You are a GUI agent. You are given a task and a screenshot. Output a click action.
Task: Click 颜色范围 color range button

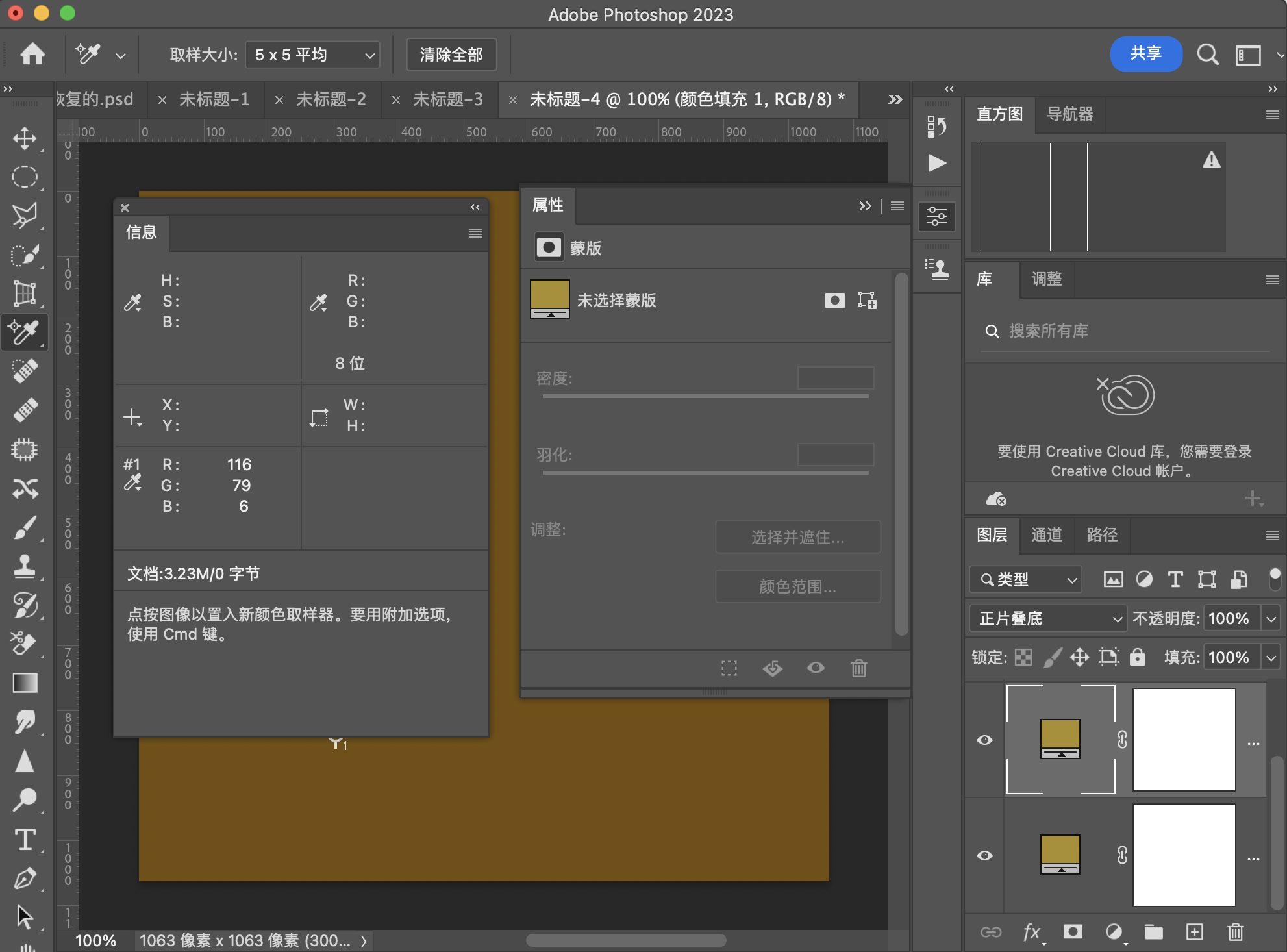pos(798,586)
